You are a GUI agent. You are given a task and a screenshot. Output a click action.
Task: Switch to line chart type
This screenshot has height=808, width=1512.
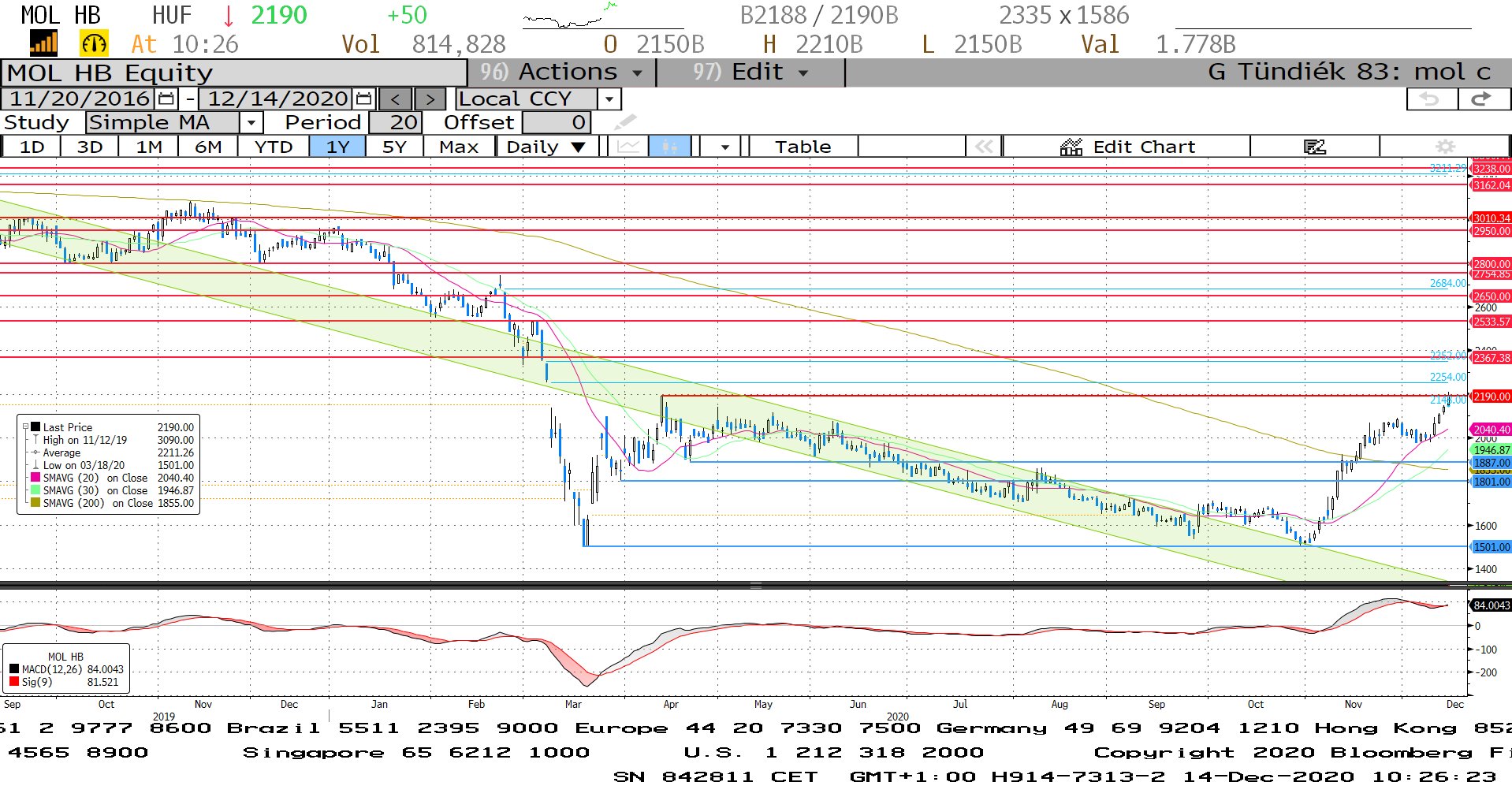628,147
